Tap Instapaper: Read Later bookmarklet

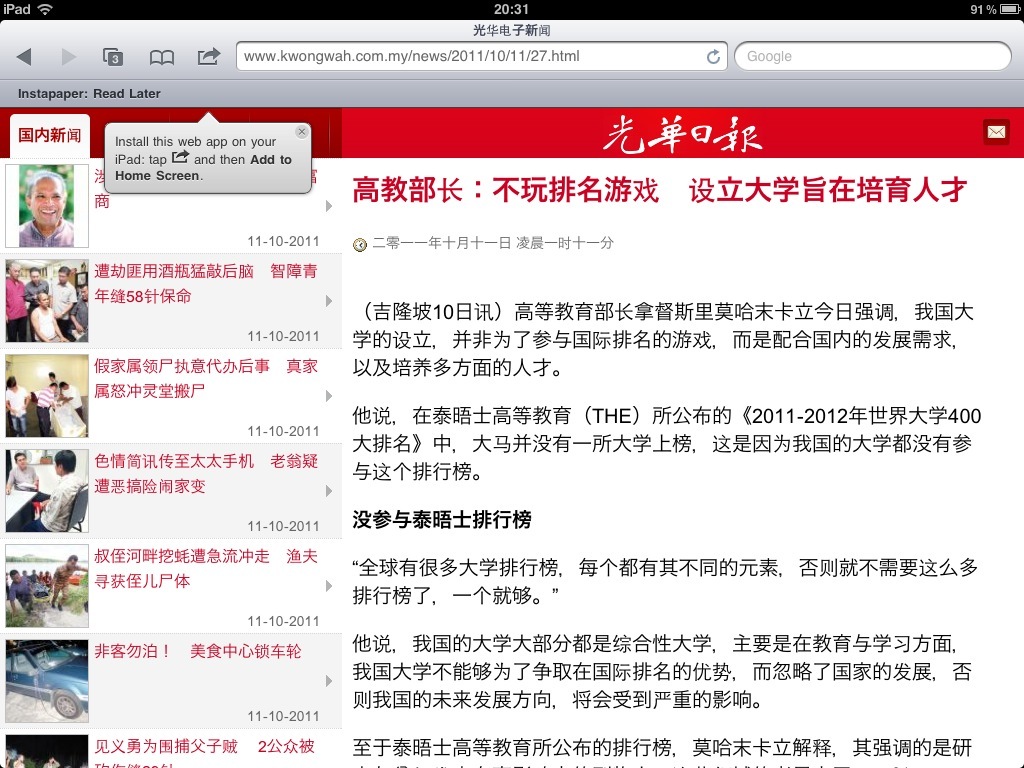[89, 93]
